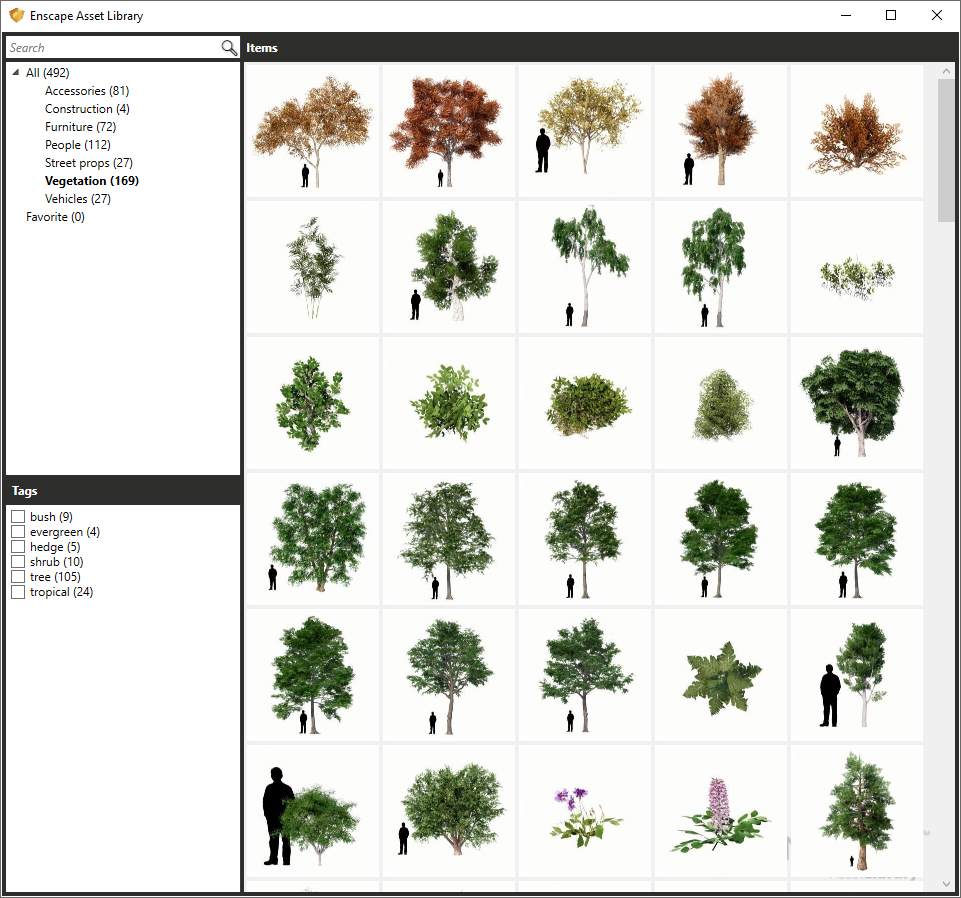This screenshot has width=961, height=898.
Task: Select the first autumn tree thumbnail
Action: click(312, 131)
